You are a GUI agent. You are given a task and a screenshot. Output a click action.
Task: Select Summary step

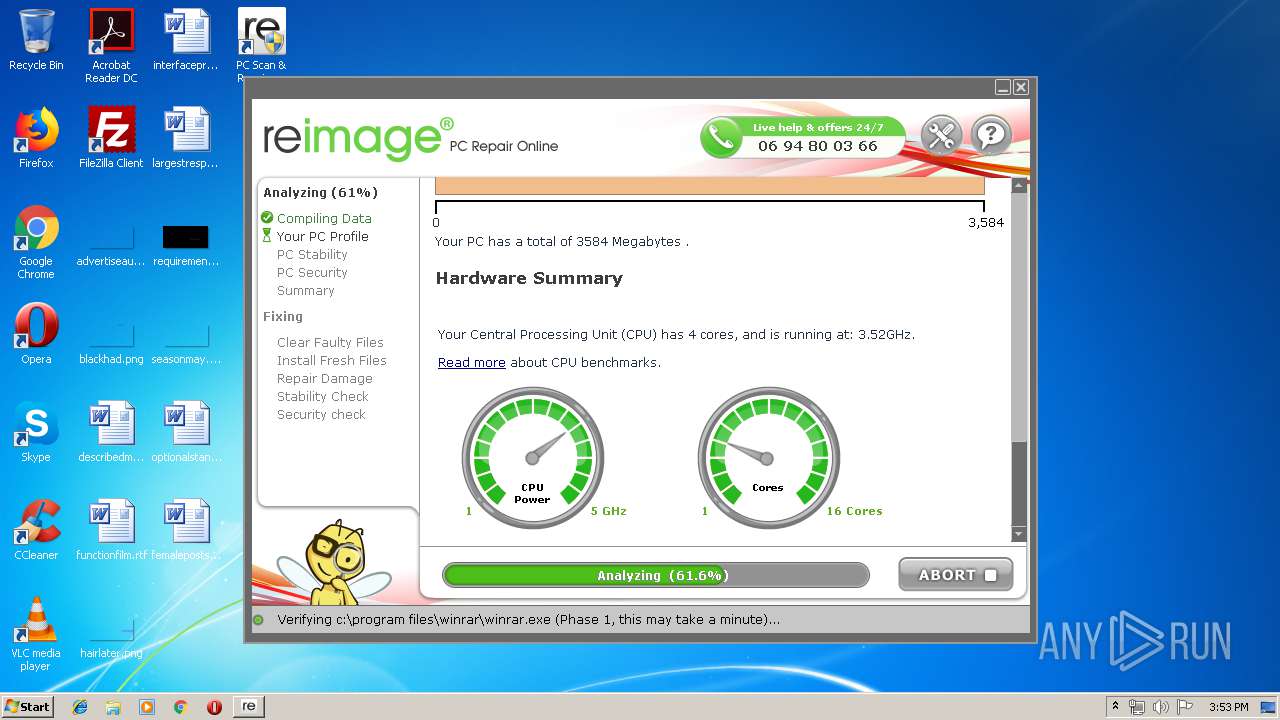click(306, 290)
